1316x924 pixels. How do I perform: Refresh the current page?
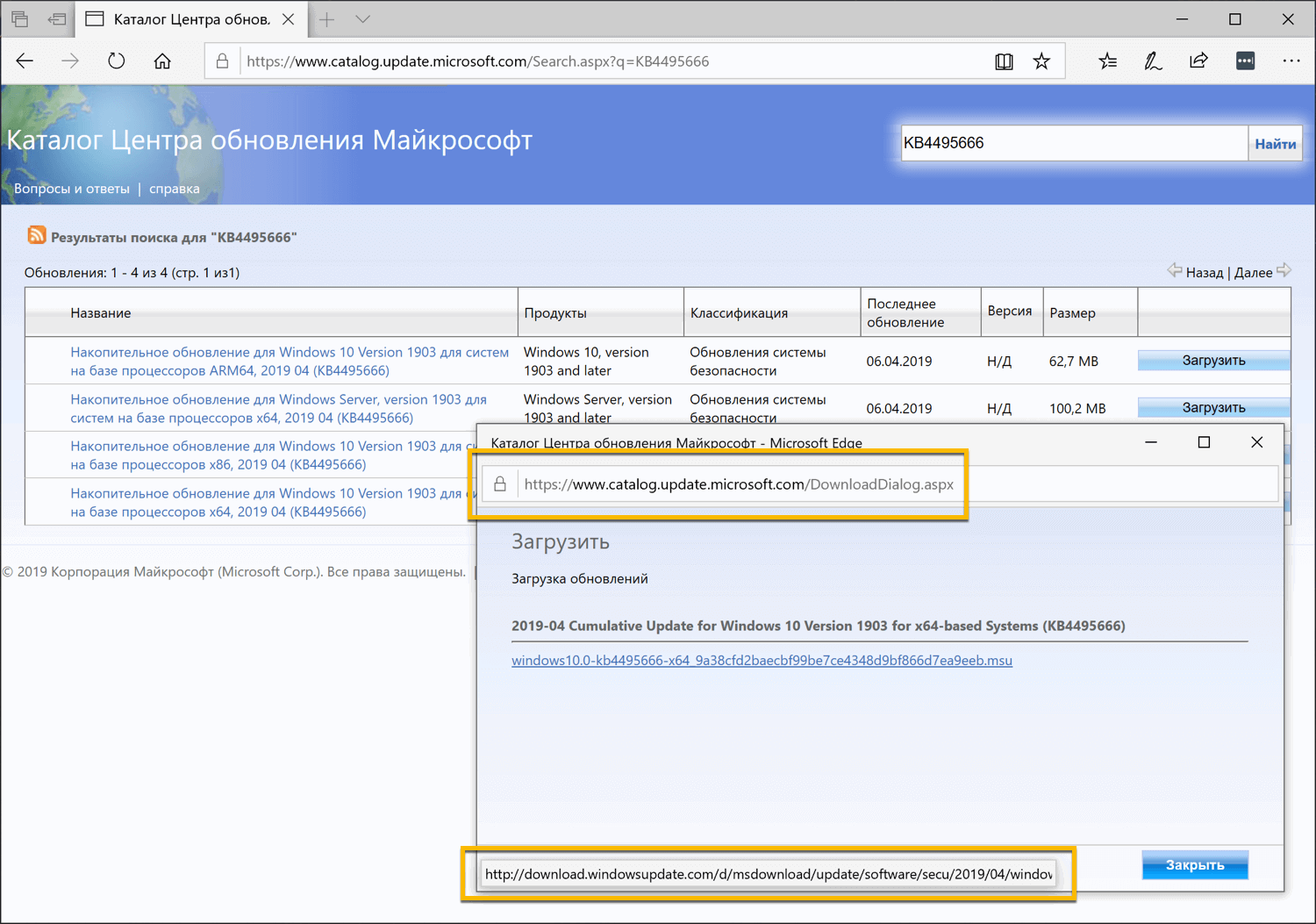(x=116, y=61)
